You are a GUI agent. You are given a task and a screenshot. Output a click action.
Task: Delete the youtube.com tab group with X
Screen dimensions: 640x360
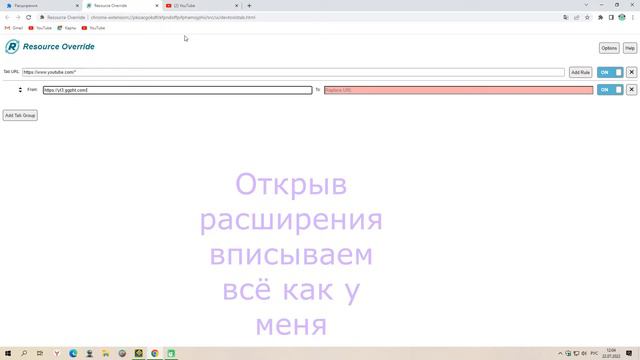click(631, 72)
